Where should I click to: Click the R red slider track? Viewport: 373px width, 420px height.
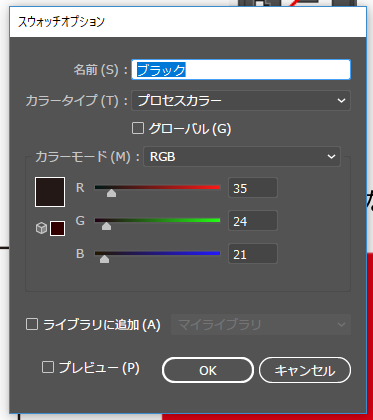point(158,187)
